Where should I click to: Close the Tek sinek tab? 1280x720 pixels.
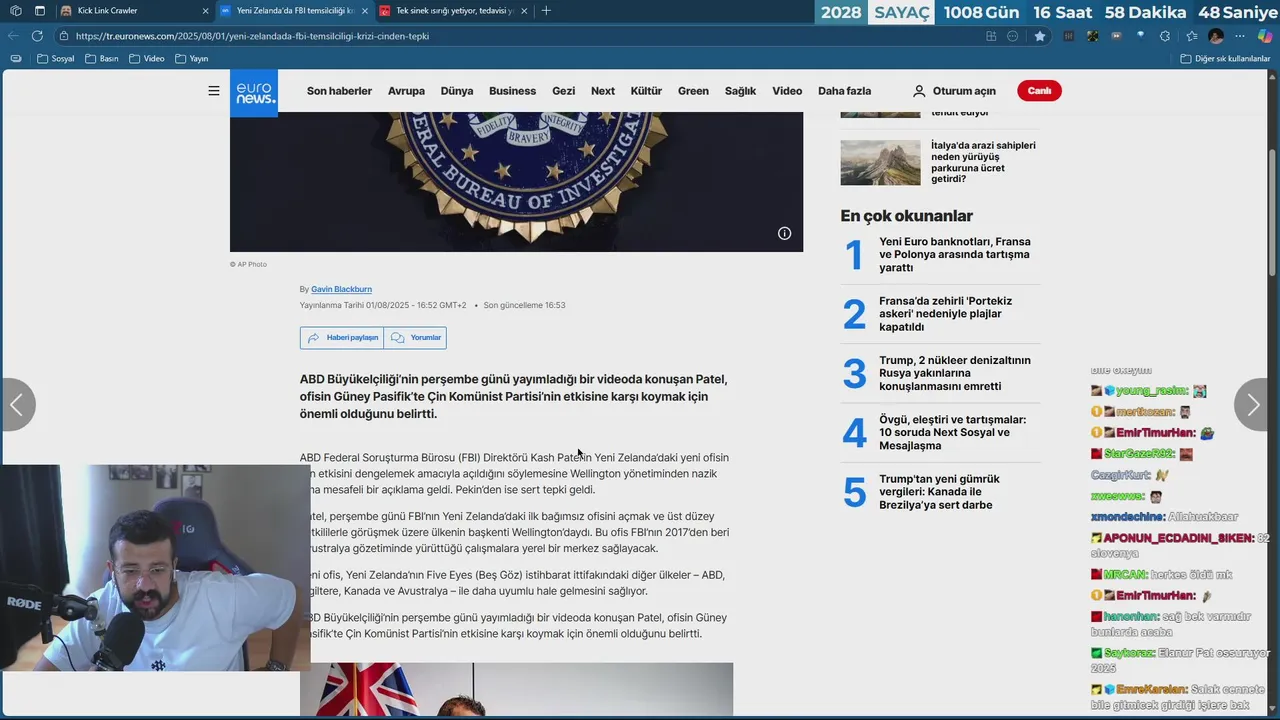click(524, 11)
